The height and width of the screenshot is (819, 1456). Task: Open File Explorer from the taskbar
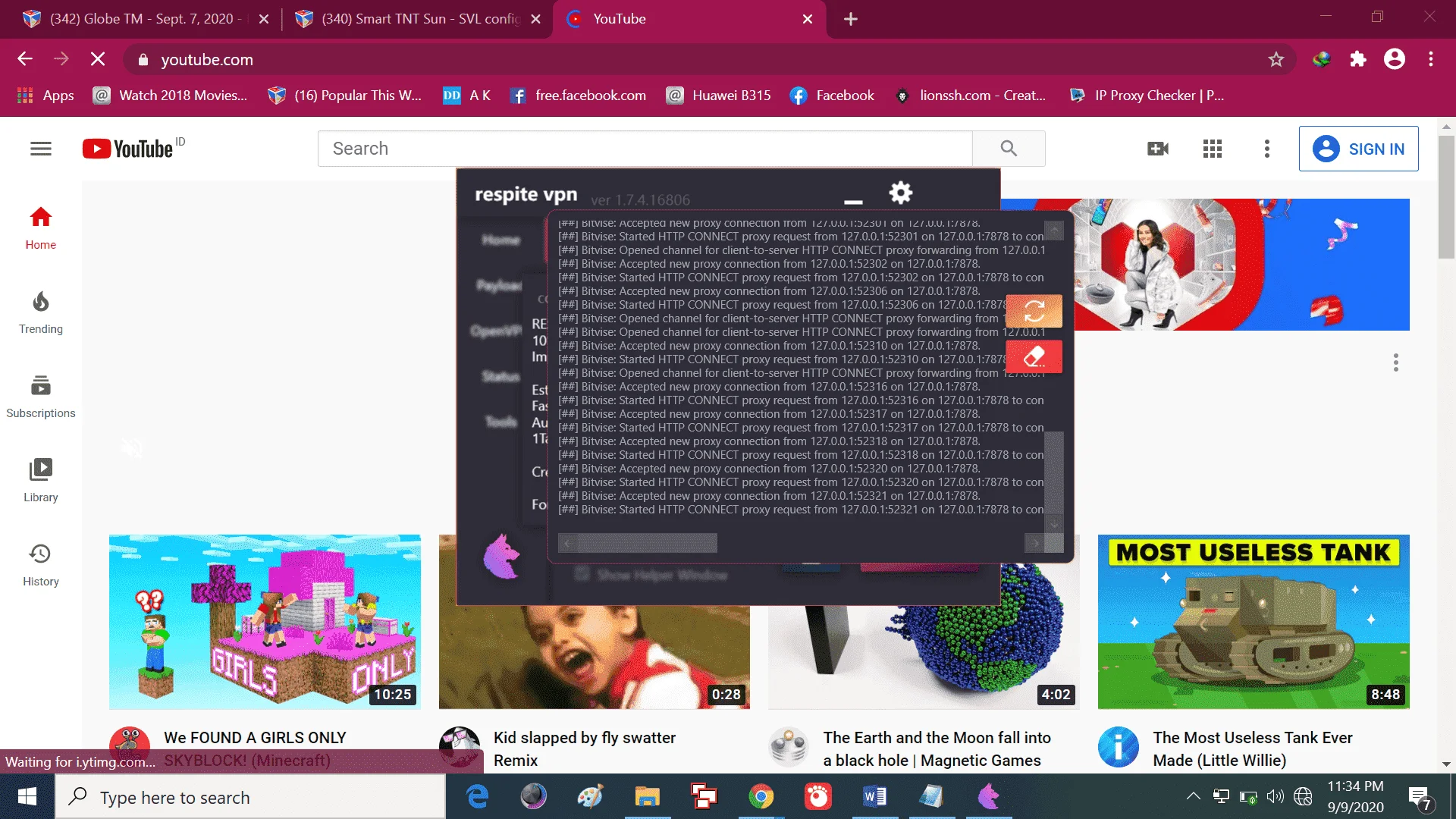point(648,796)
